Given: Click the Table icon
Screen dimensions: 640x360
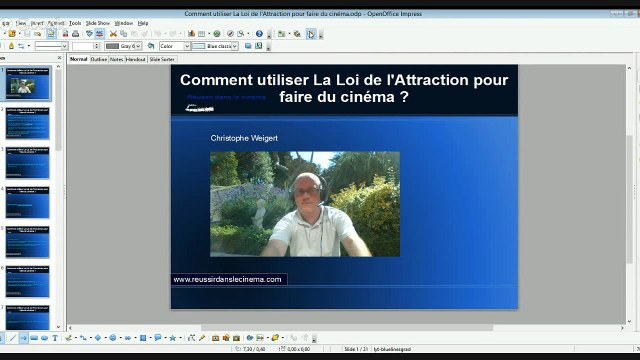Looking at the screenshot, I should click(x=201, y=33).
